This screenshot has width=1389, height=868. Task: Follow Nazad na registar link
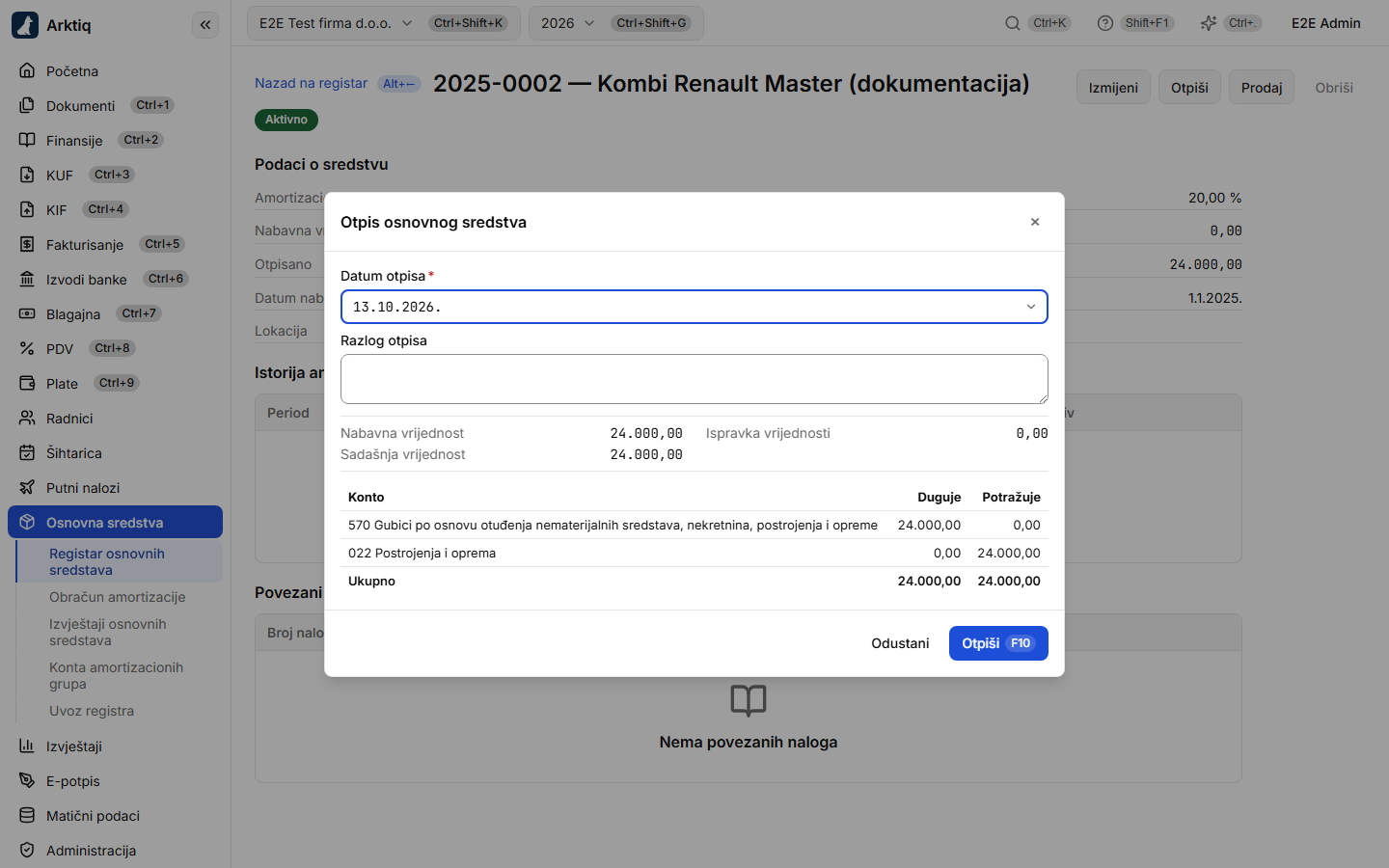coord(311,83)
